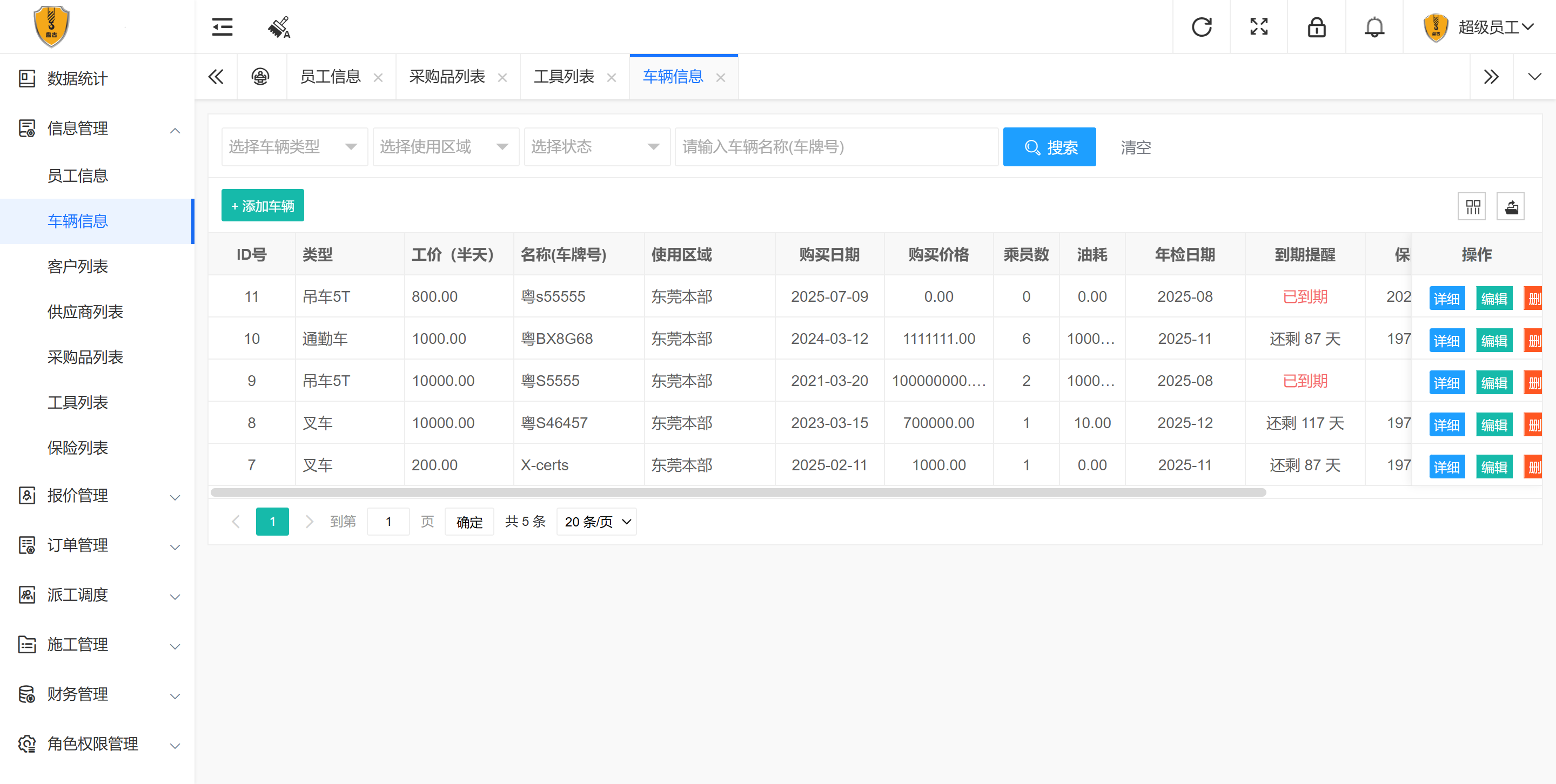Screen dimensions: 1556x784
Task: Click the refresh icon in header
Action: coord(1202,27)
